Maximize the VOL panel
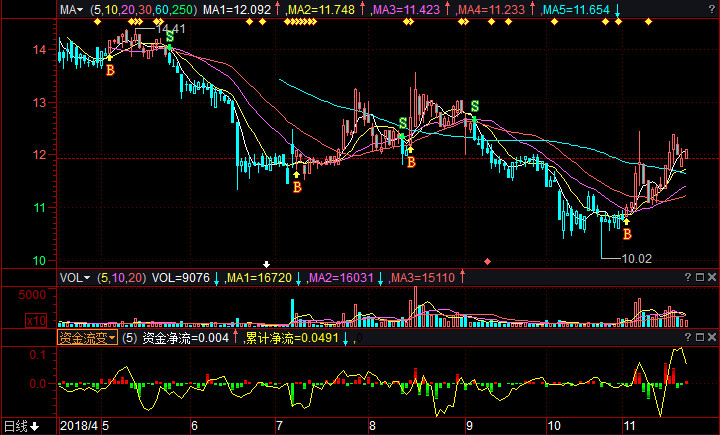The image size is (720, 435). [700, 277]
